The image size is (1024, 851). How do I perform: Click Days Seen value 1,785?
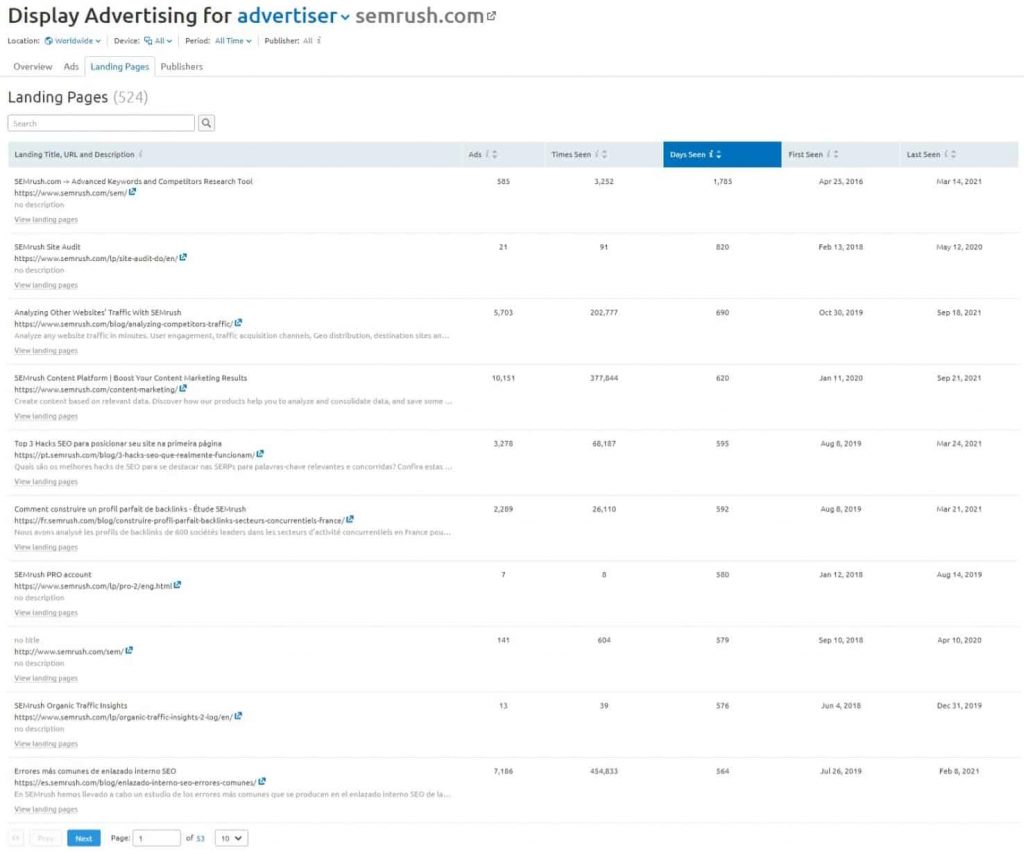[x=722, y=182]
